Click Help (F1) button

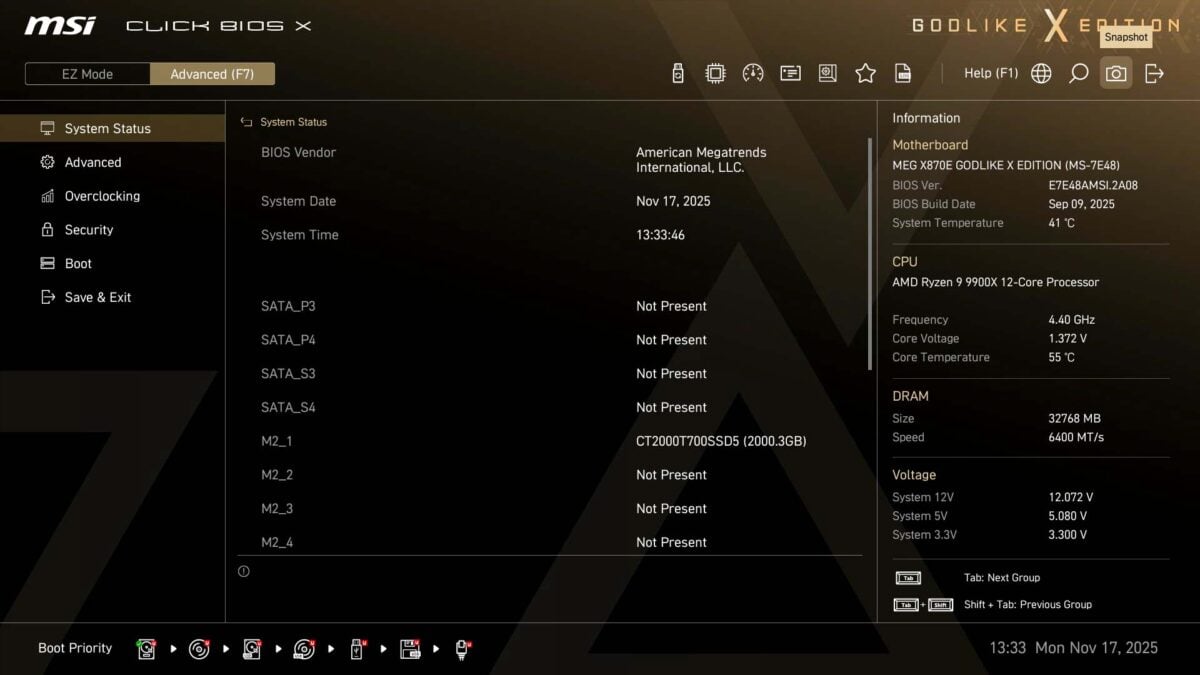pos(990,73)
